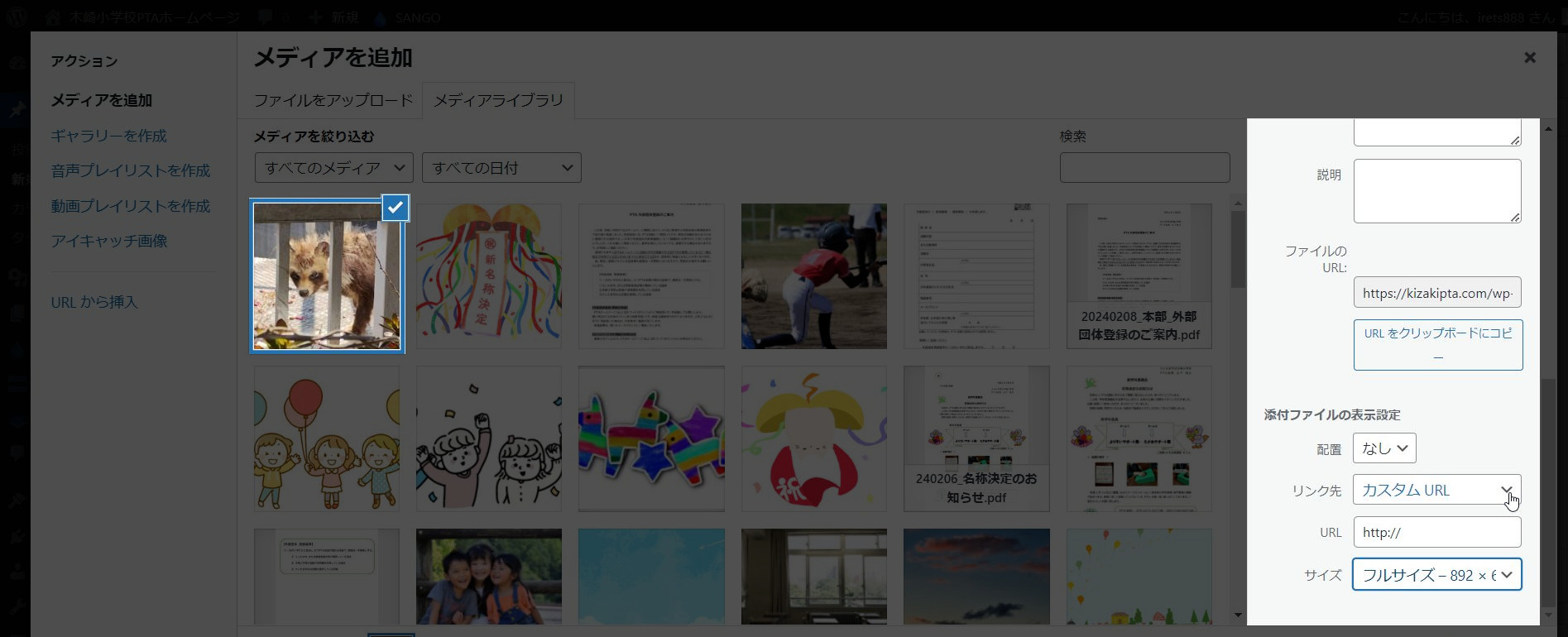Open the すべての日付 filter dropdown
The height and width of the screenshot is (637, 1568).
(501, 168)
